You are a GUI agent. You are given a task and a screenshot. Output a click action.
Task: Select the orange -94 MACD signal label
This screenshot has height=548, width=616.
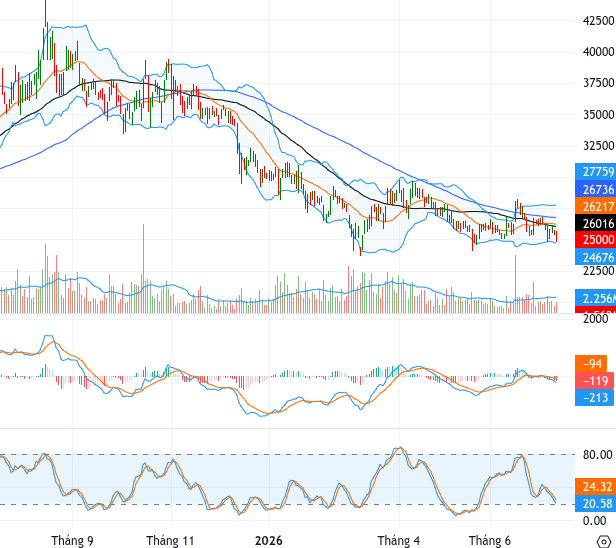click(590, 364)
